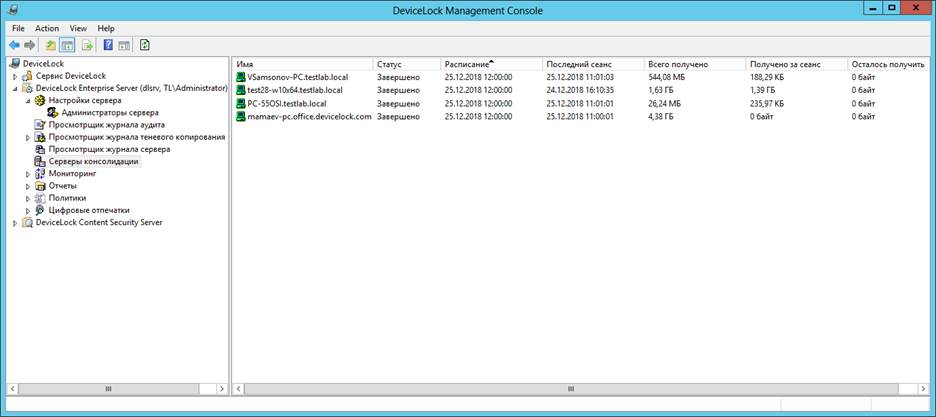Click the 24.12.2018 16:10:35 last session cell
Image resolution: width=936 pixels, height=417 pixels.
(x=580, y=90)
